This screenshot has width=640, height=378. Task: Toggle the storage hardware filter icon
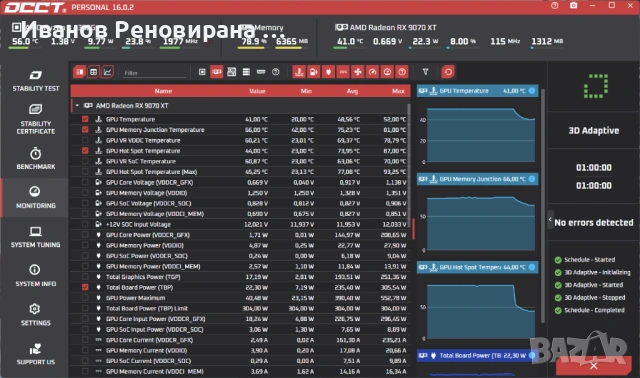click(x=246, y=72)
